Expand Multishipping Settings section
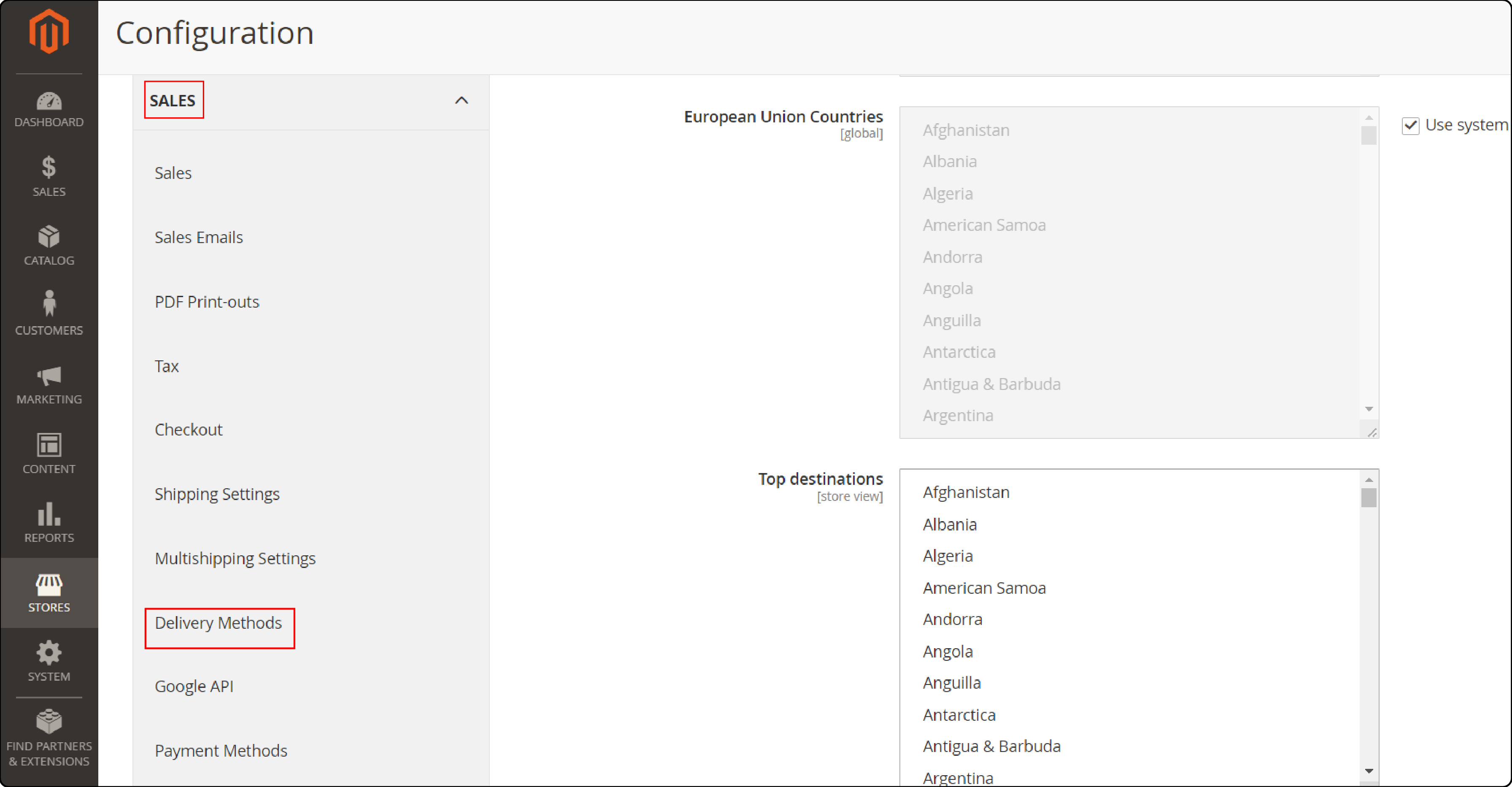 tap(234, 557)
